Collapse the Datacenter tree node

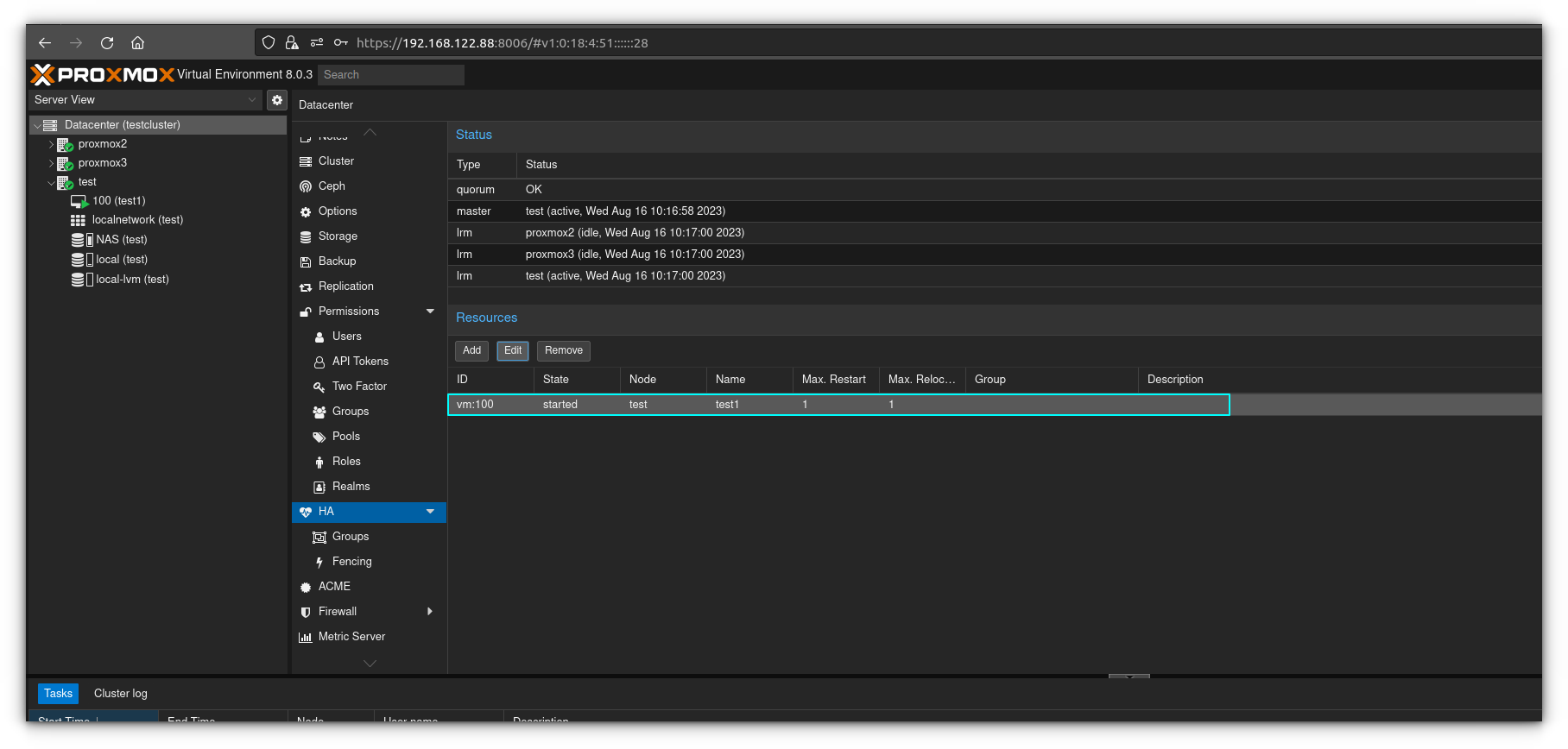[x=37, y=126]
